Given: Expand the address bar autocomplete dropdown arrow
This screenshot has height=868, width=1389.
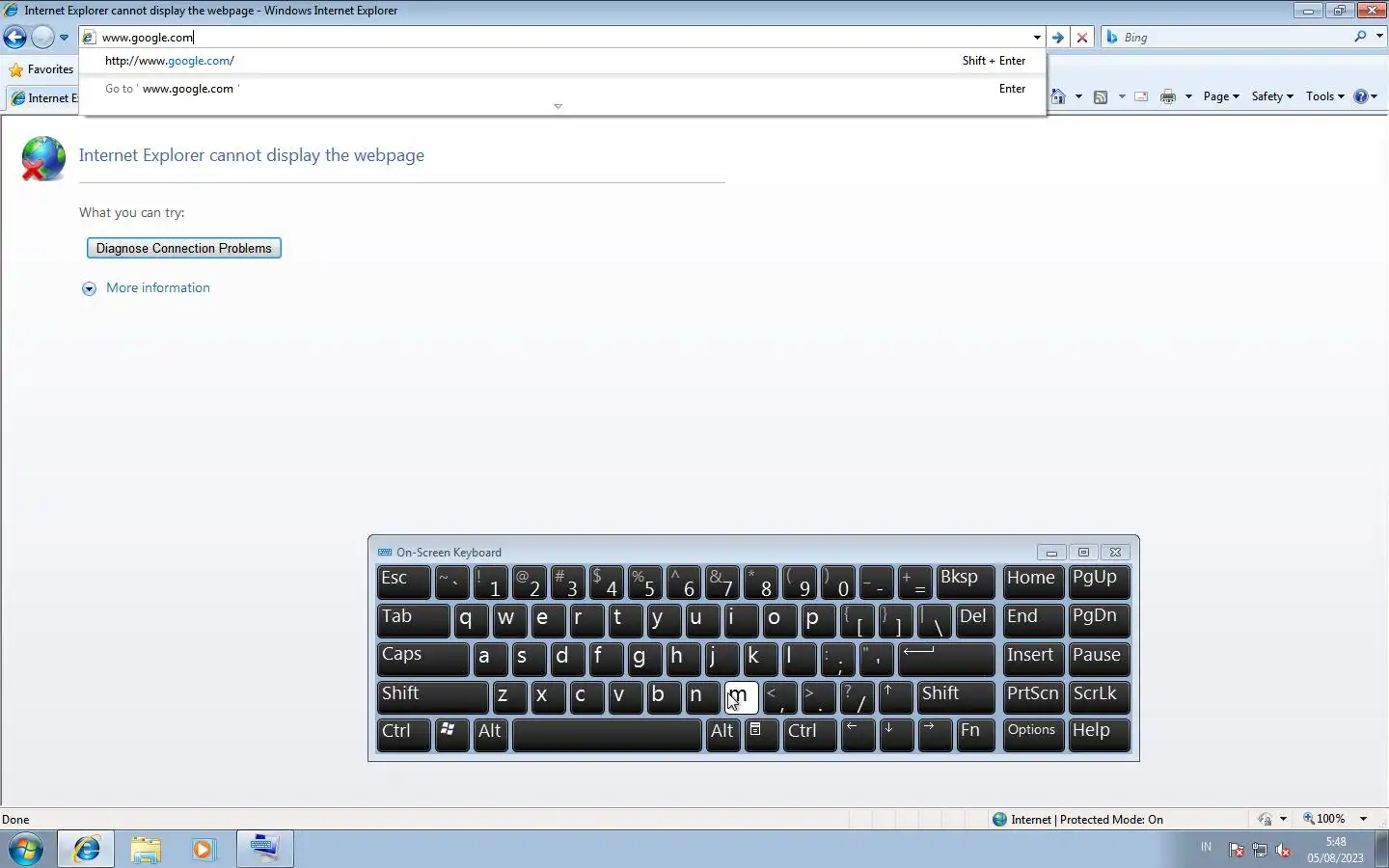Looking at the screenshot, I should [x=1037, y=38].
